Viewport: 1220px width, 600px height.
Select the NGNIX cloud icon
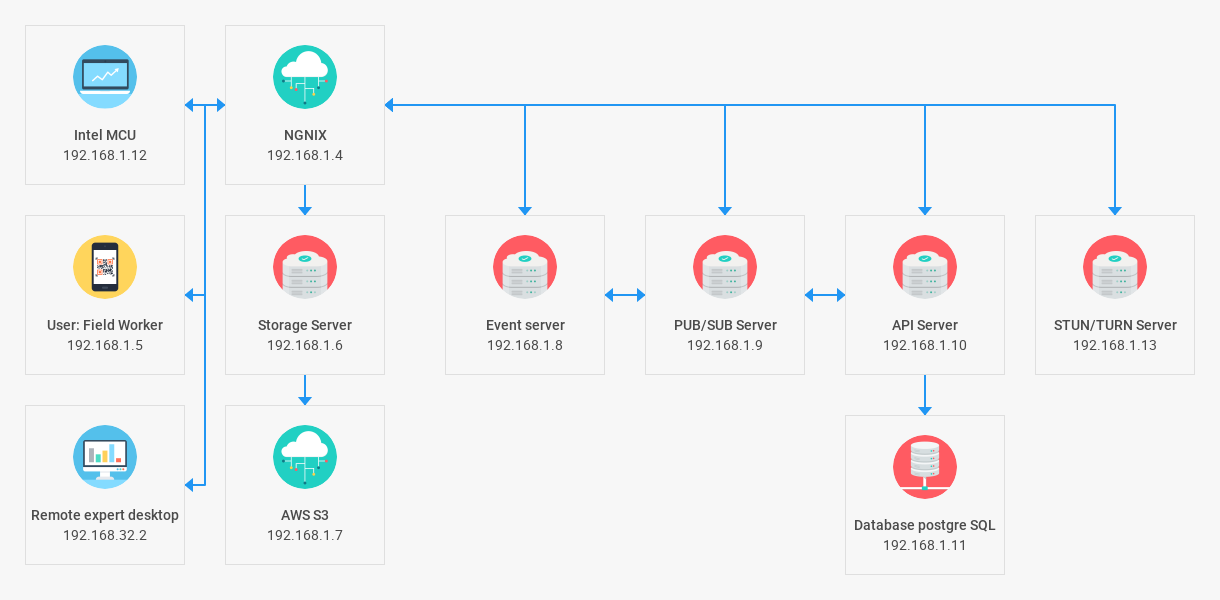(305, 77)
